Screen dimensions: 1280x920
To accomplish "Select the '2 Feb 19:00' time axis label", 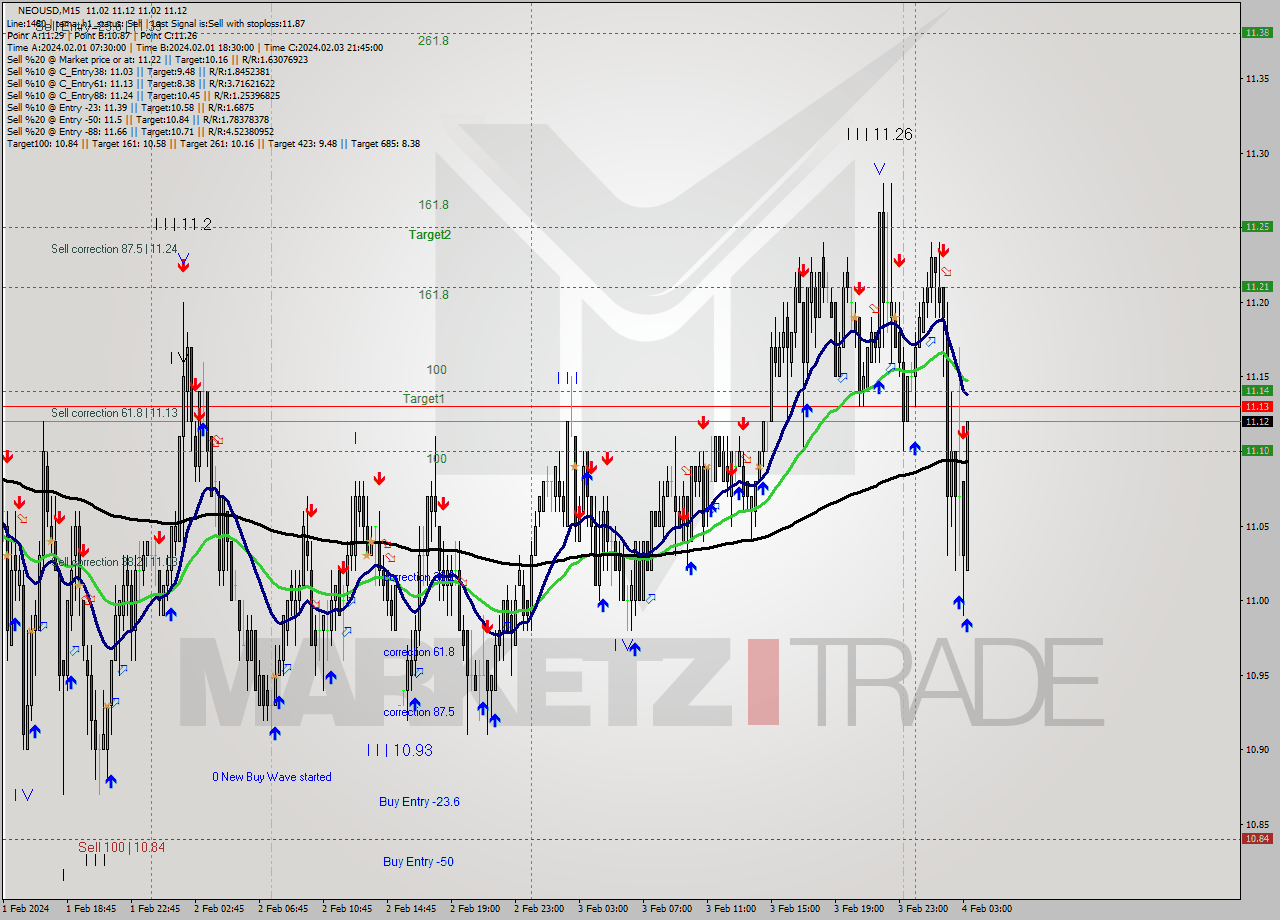I will [475, 909].
